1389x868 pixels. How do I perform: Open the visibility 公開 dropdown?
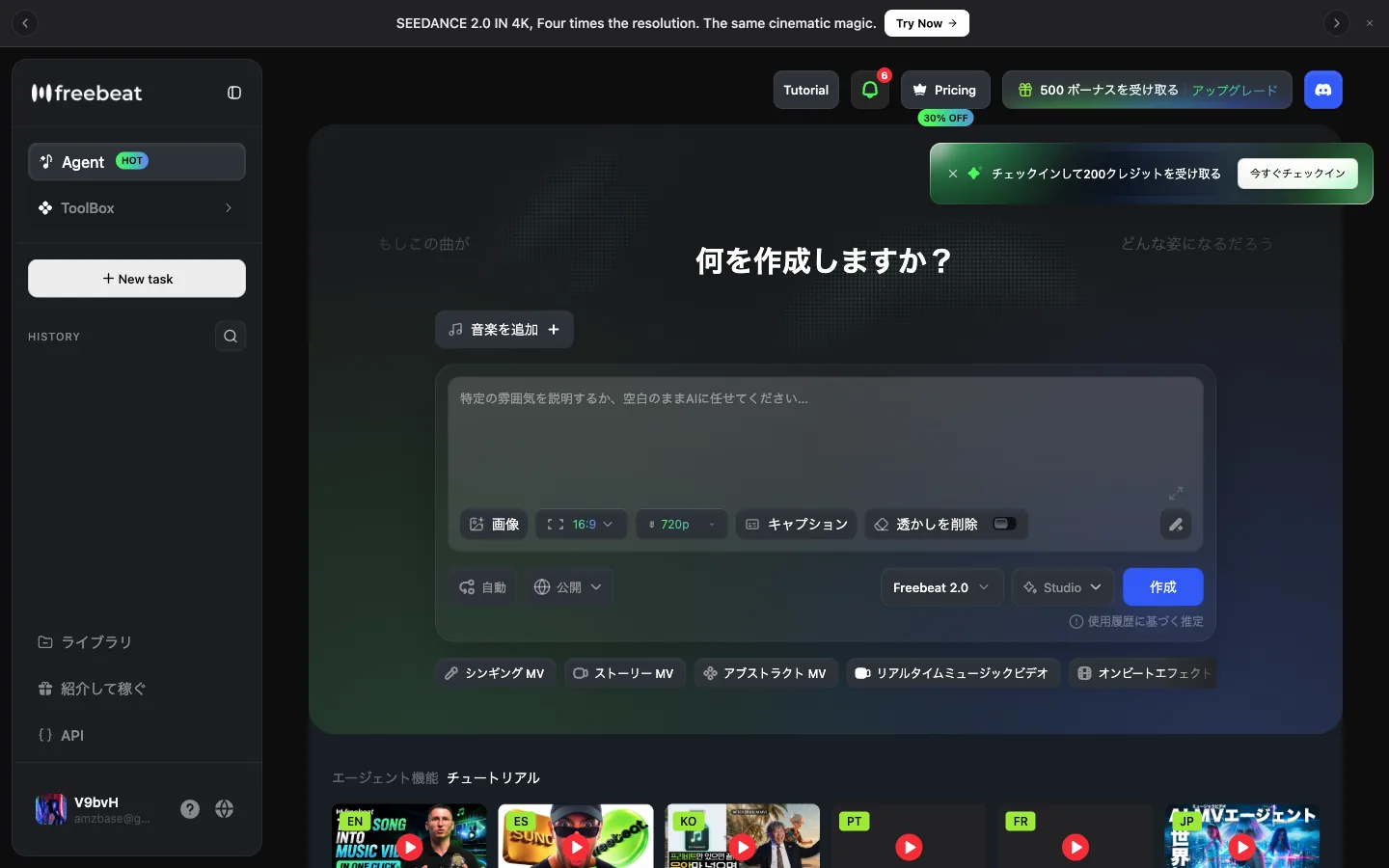point(568,587)
